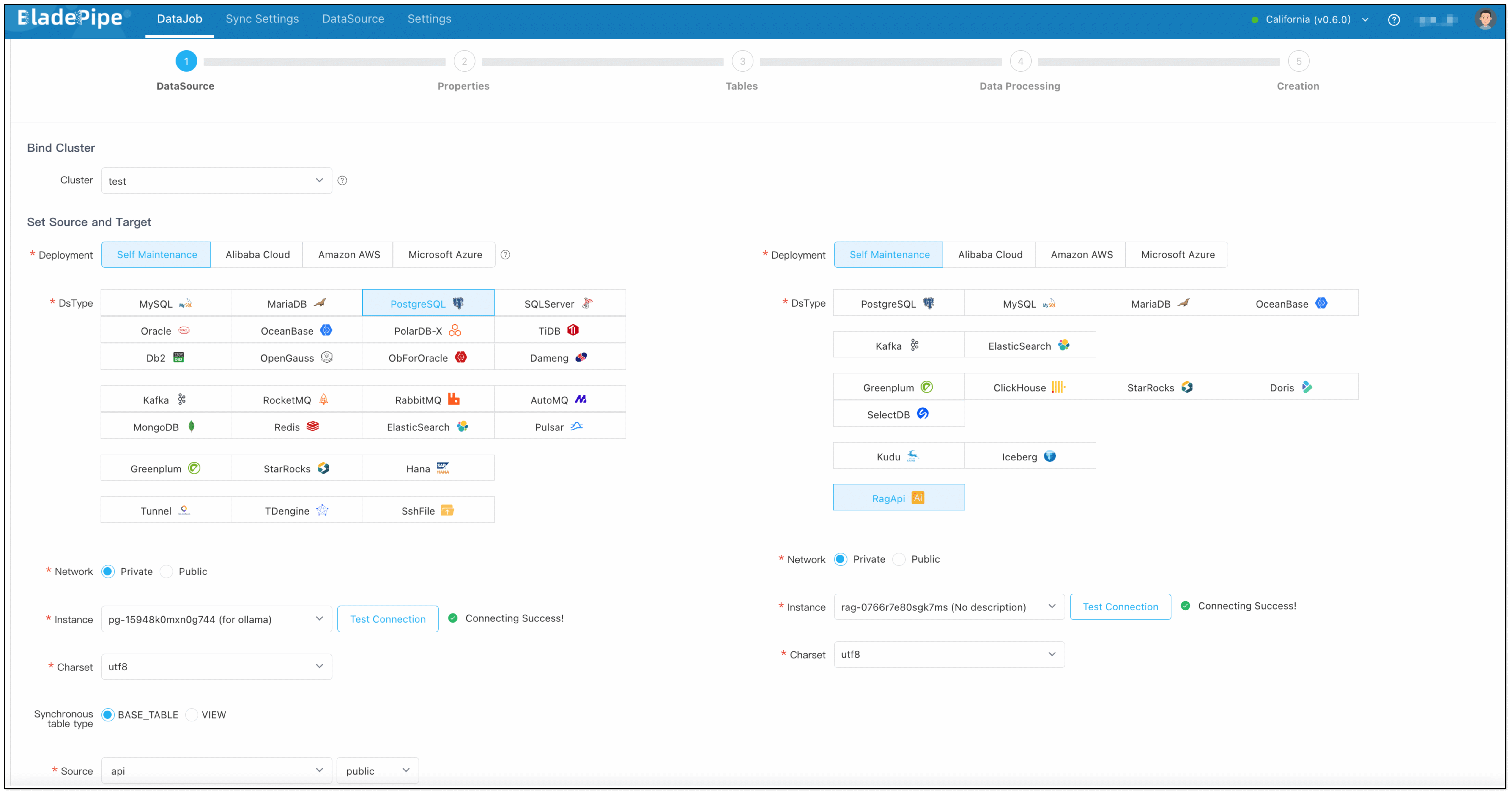Pick the target ClickHouse type icon
The image size is (1512, 795).
(1058, 387)
